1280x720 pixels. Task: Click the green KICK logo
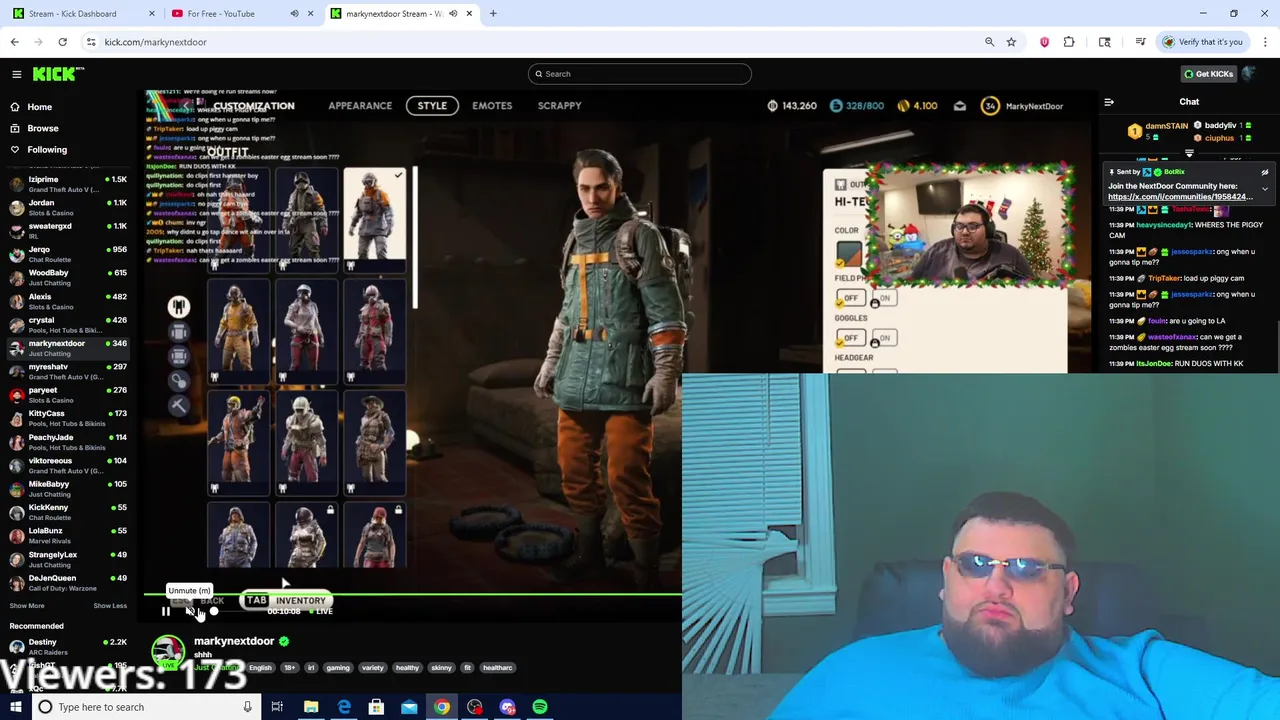coord(58,74)
